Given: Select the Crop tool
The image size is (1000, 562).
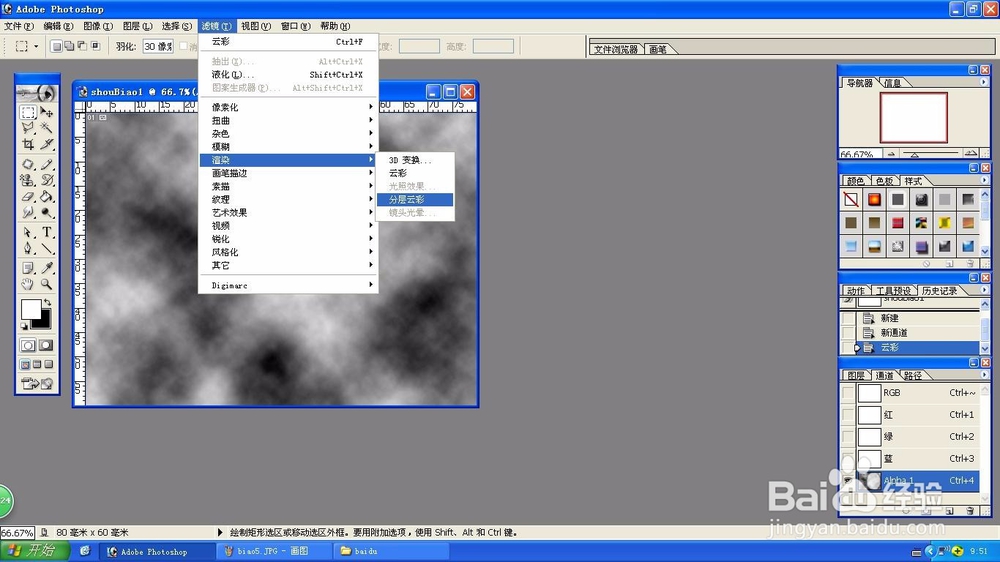Looking at the screenshot, I should click(x=27, y=144).
